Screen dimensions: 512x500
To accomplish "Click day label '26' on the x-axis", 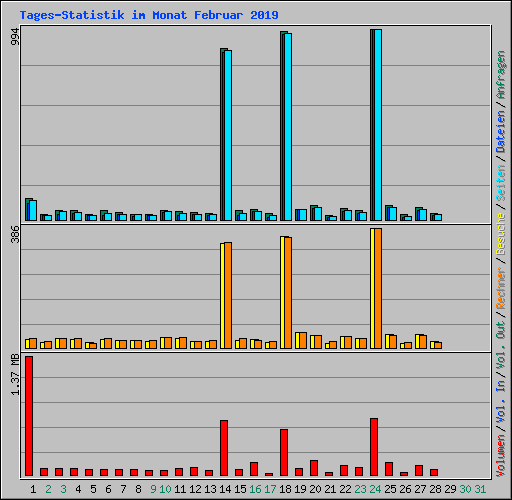I will coord(405,489).
